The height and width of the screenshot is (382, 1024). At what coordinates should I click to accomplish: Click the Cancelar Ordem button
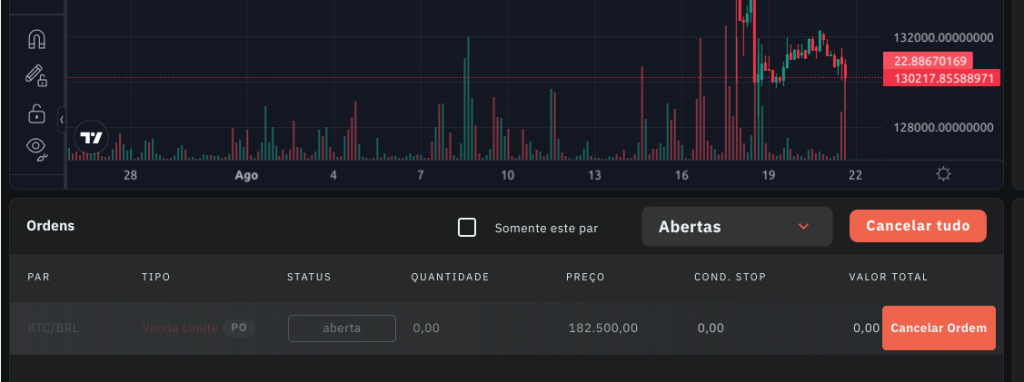pos(938,328)
